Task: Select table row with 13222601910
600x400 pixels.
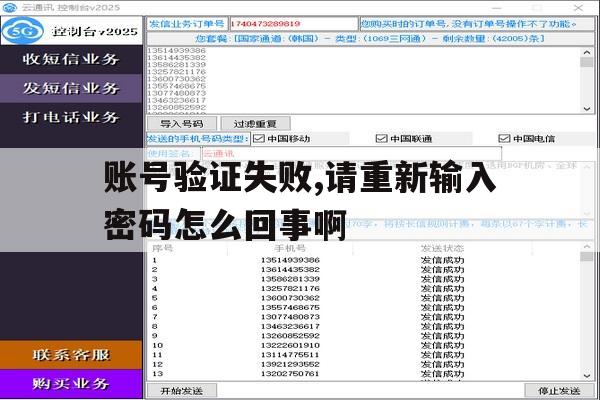Action: pos(364,345)
